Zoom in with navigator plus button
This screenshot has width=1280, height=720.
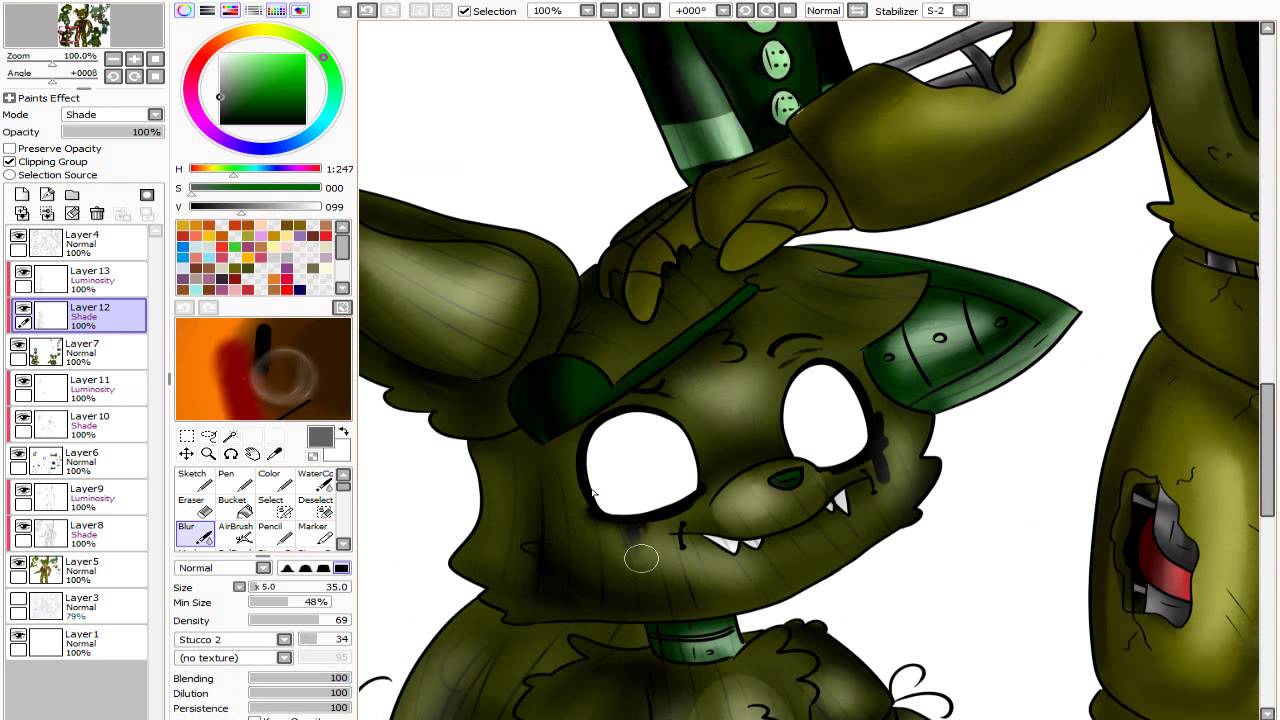pos(134,59)
